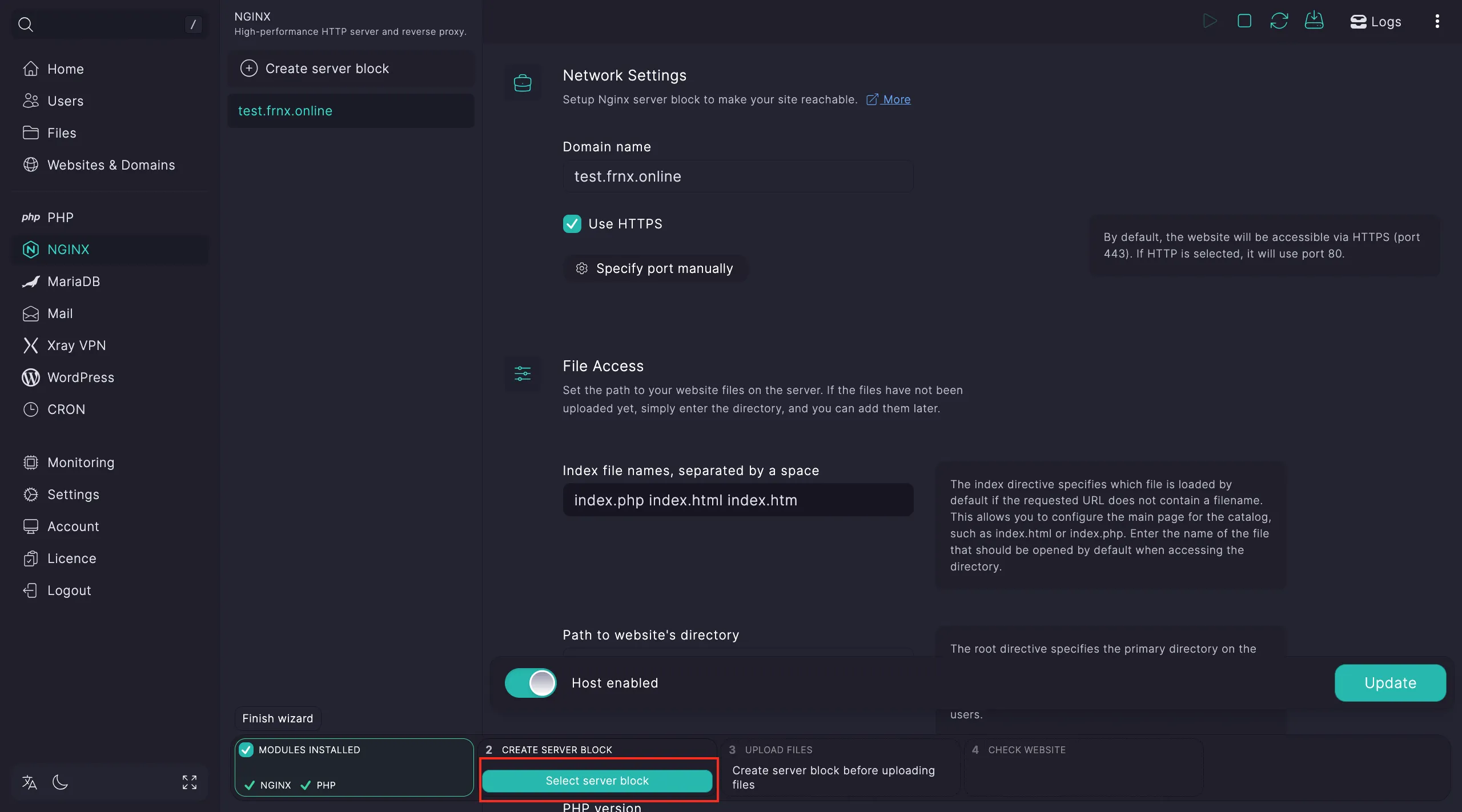Click the Licence document icon
Screen dimensions: 1462x812
click(31, 558)
